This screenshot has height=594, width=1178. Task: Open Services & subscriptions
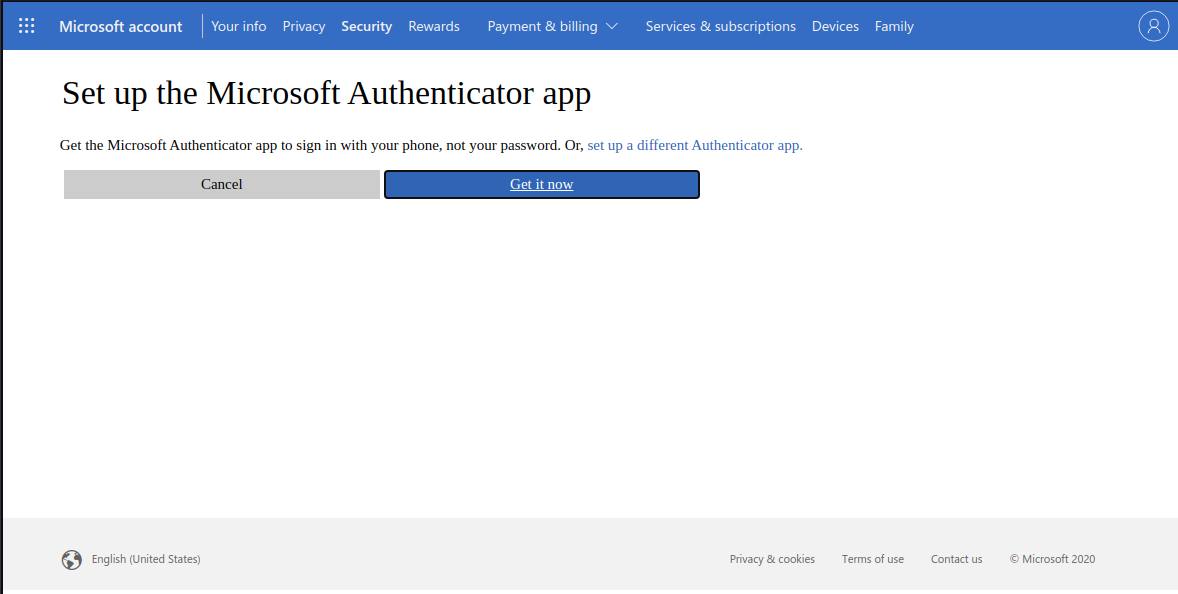tap(720, 26)
